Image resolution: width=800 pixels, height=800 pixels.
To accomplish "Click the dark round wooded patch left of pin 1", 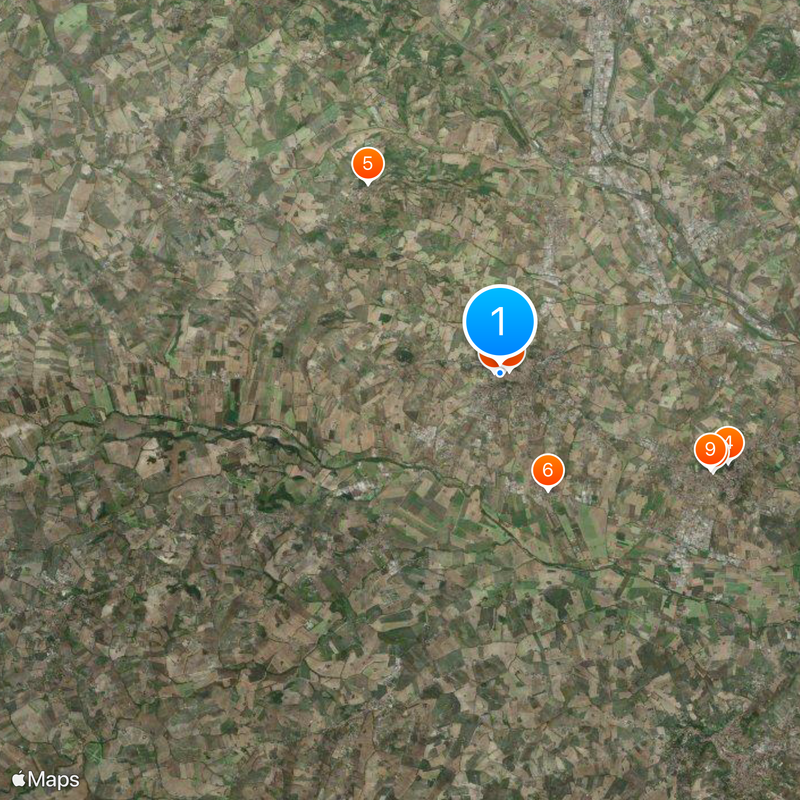I will [405, 356].
